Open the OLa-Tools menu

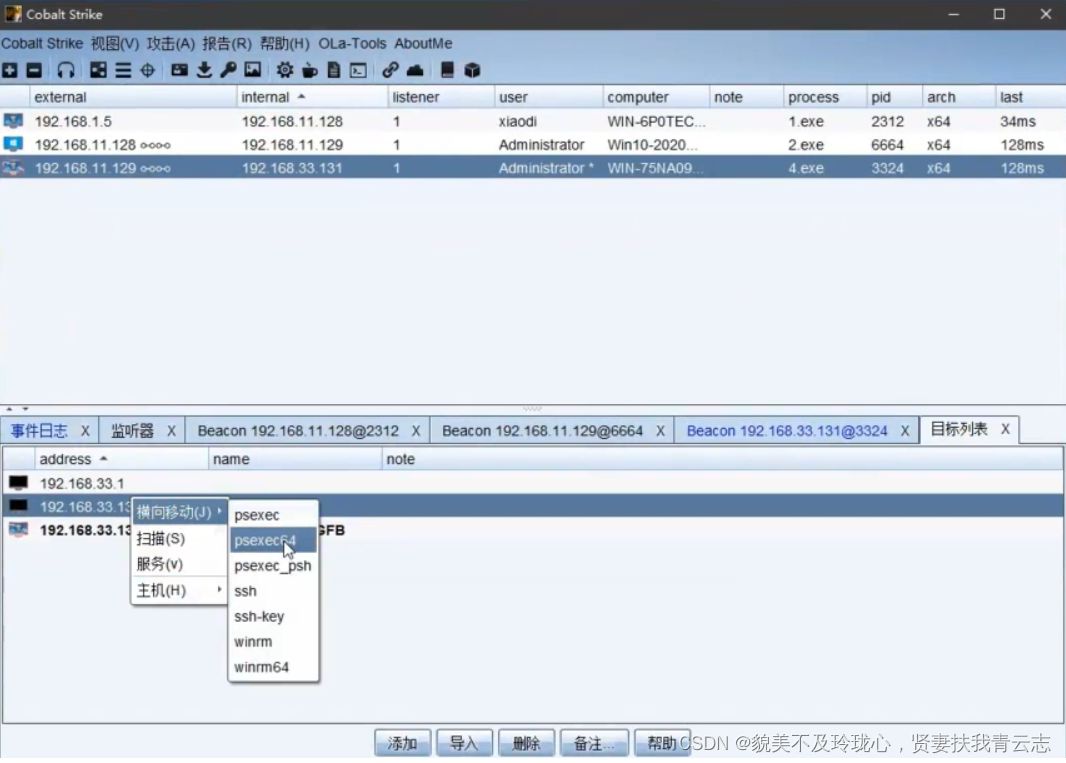[x=352, y=44]
